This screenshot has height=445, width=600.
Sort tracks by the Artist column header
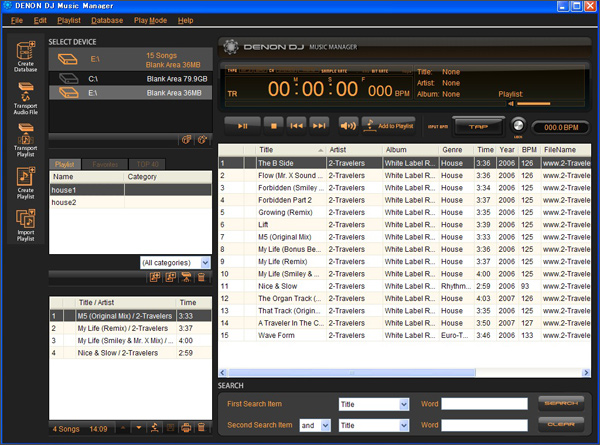click(x=354, y=150)
